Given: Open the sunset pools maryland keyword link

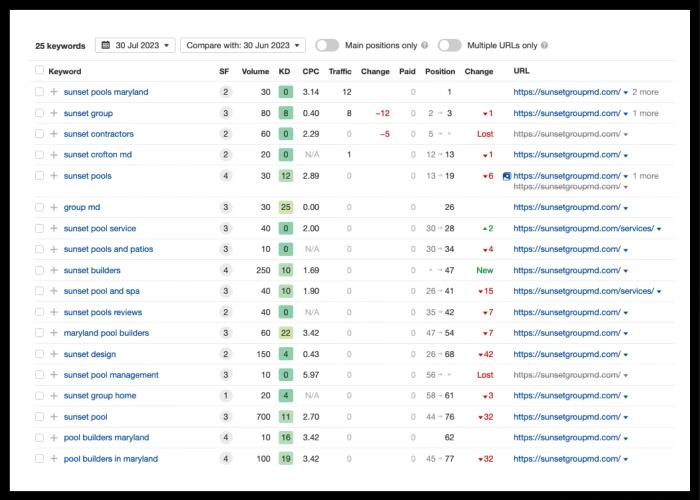Looking at the screenshot, I should pos(106,92).
